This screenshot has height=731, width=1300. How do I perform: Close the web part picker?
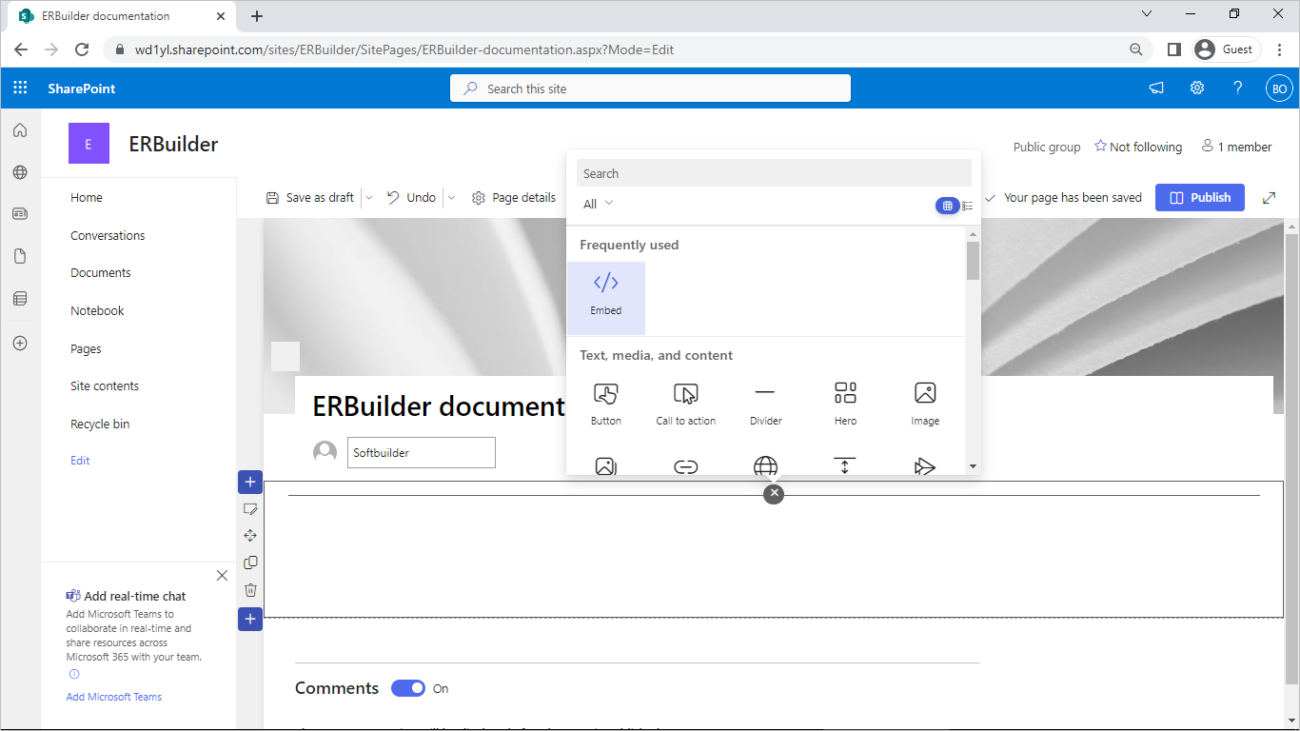[773, 494]
